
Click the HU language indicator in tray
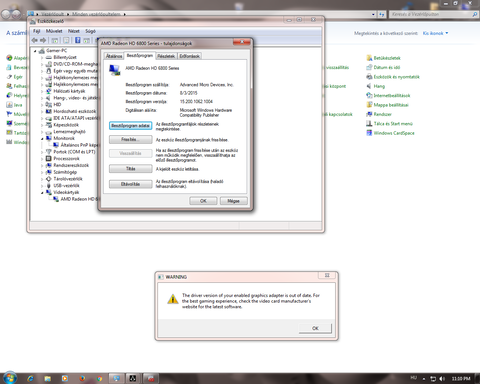(414, 378)
